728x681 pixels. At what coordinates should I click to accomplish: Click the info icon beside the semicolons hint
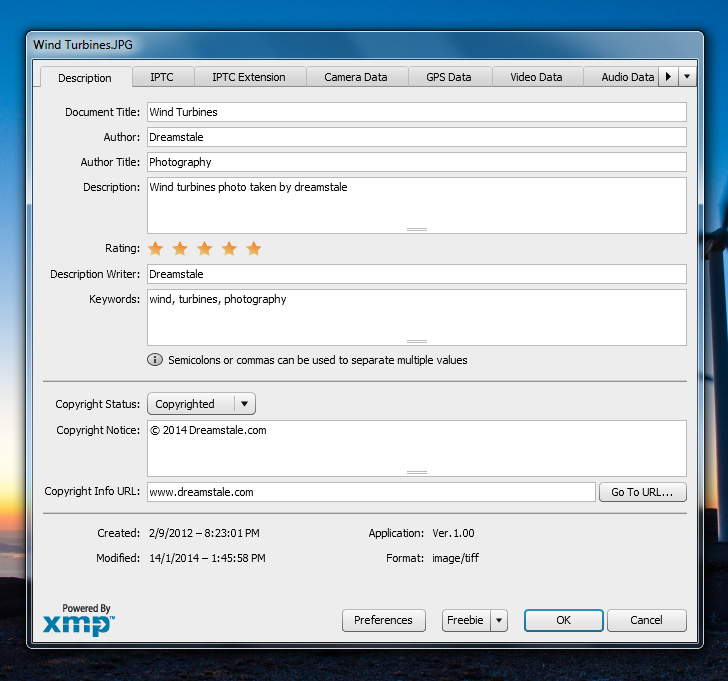point(155,360)
